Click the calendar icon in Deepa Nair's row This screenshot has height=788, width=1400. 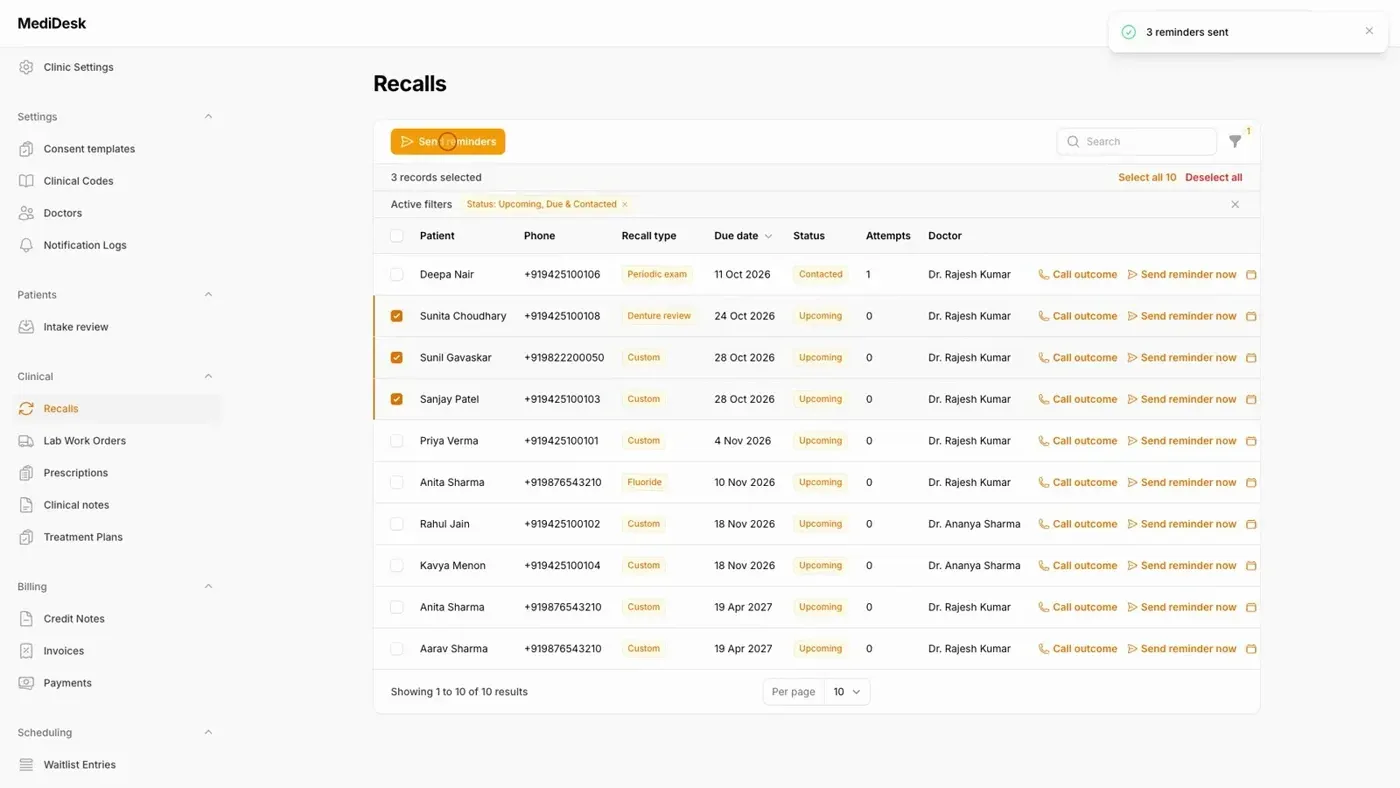coord(1251,274)
